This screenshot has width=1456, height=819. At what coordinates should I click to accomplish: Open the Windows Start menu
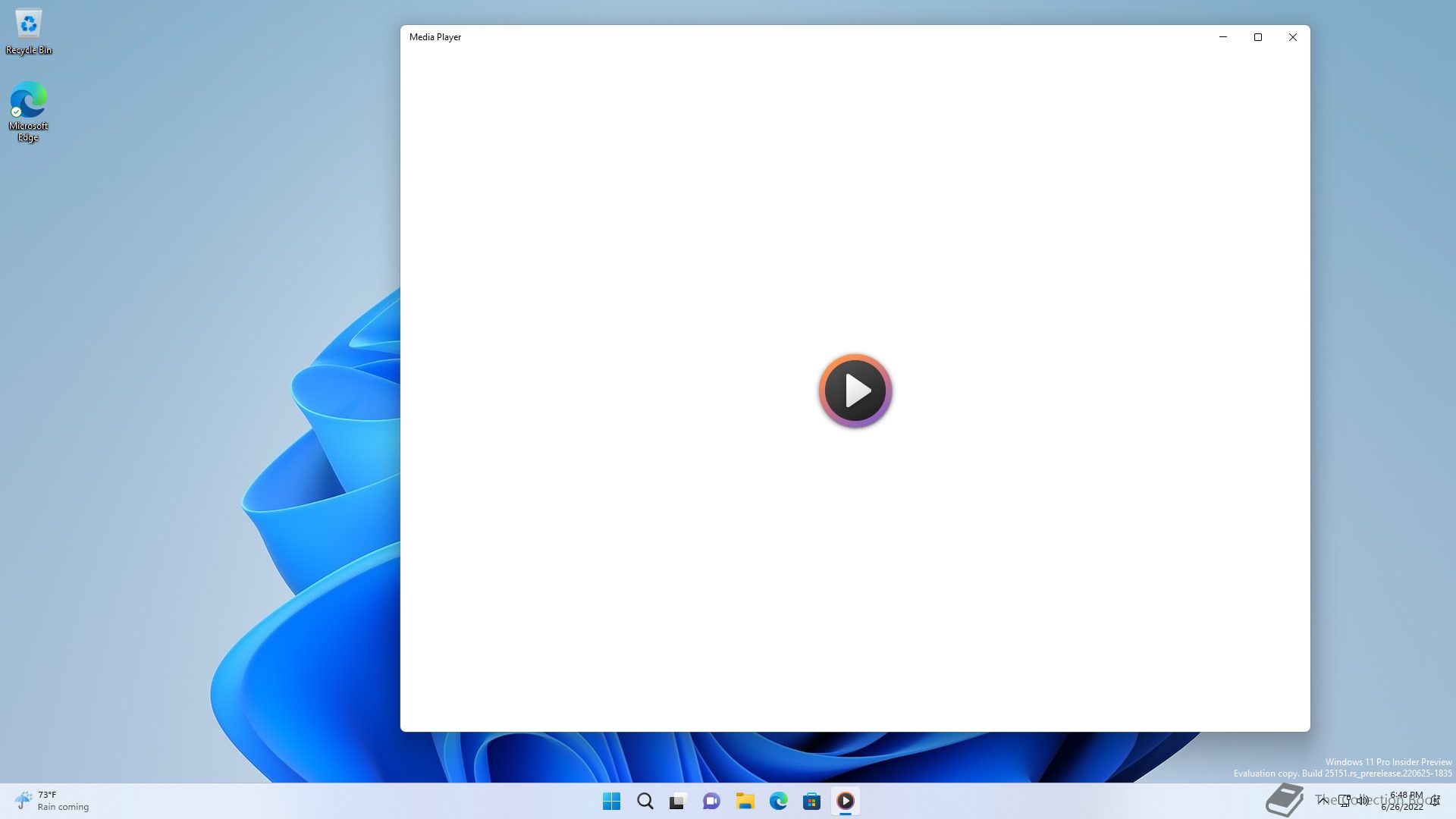(611, 801)
